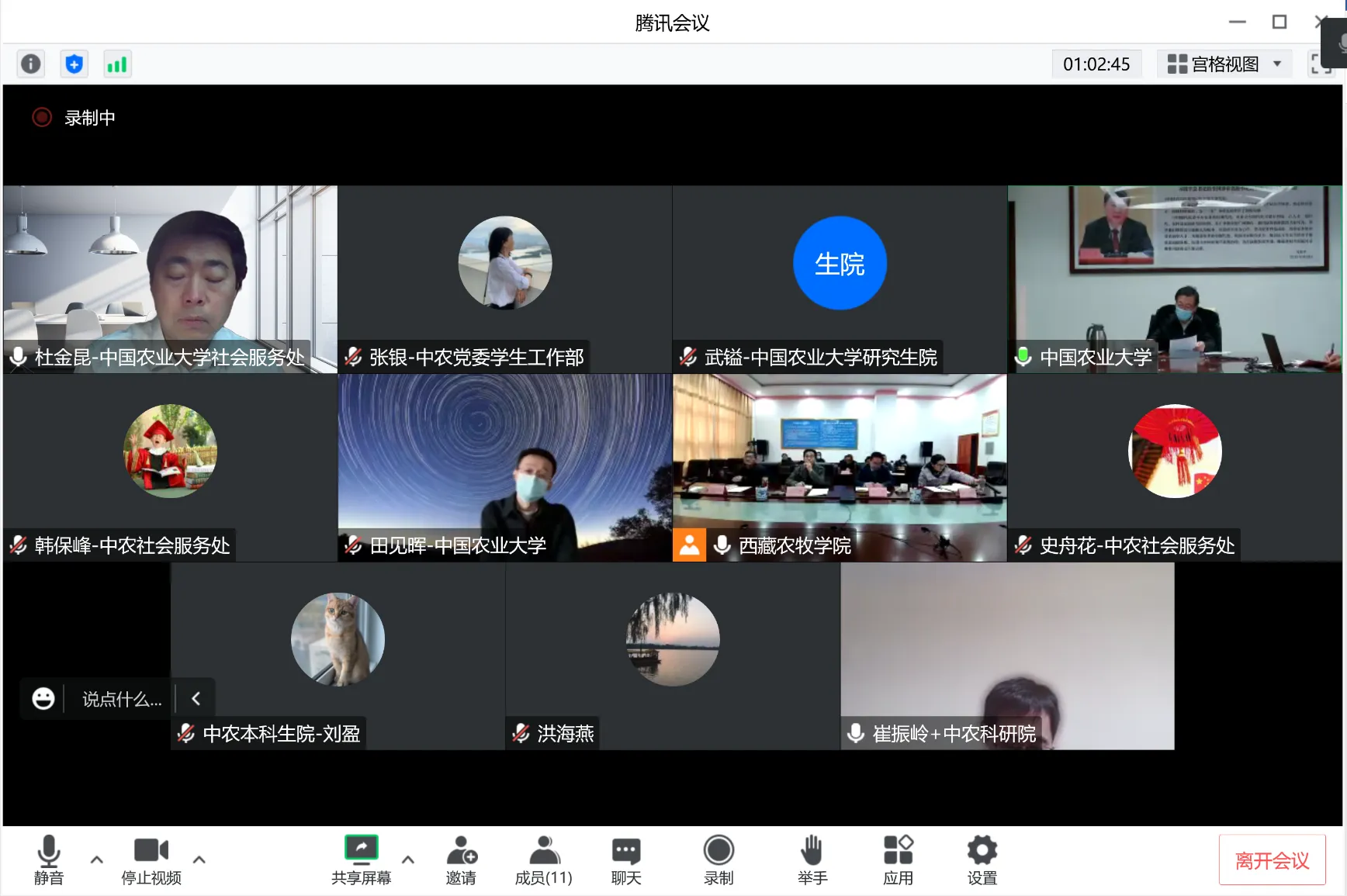The image size is (1347, 896).
Task: Click mic icon beside 西藏农牧学院 label
Action: tap(722, 545)
